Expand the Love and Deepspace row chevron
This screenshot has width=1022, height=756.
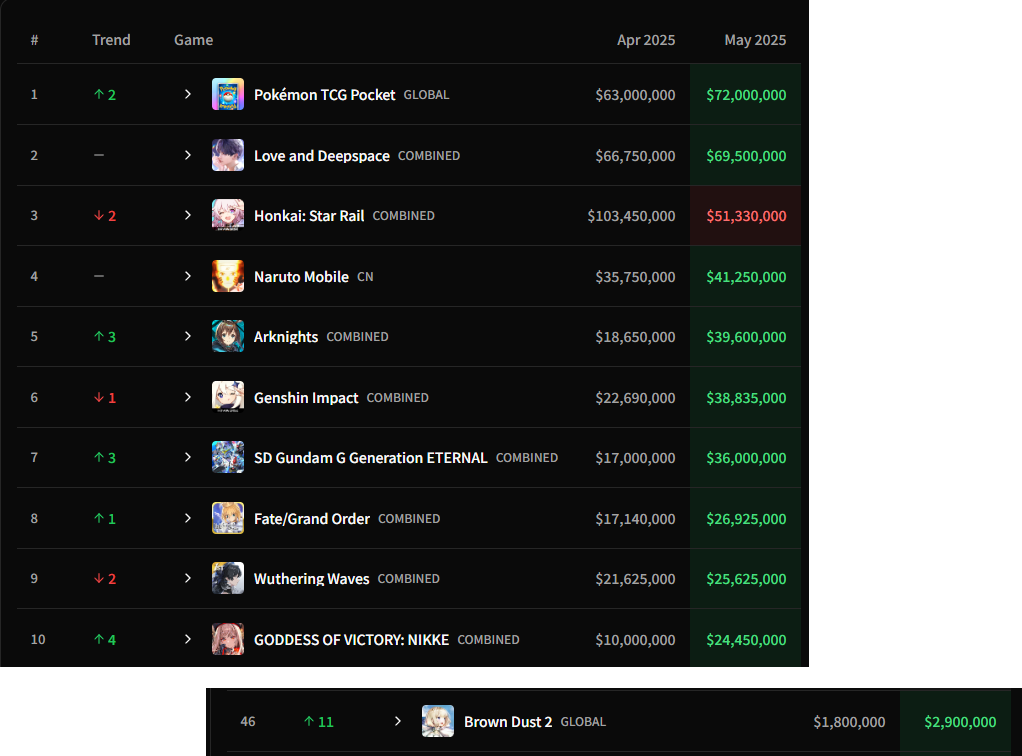coord(188,155)
